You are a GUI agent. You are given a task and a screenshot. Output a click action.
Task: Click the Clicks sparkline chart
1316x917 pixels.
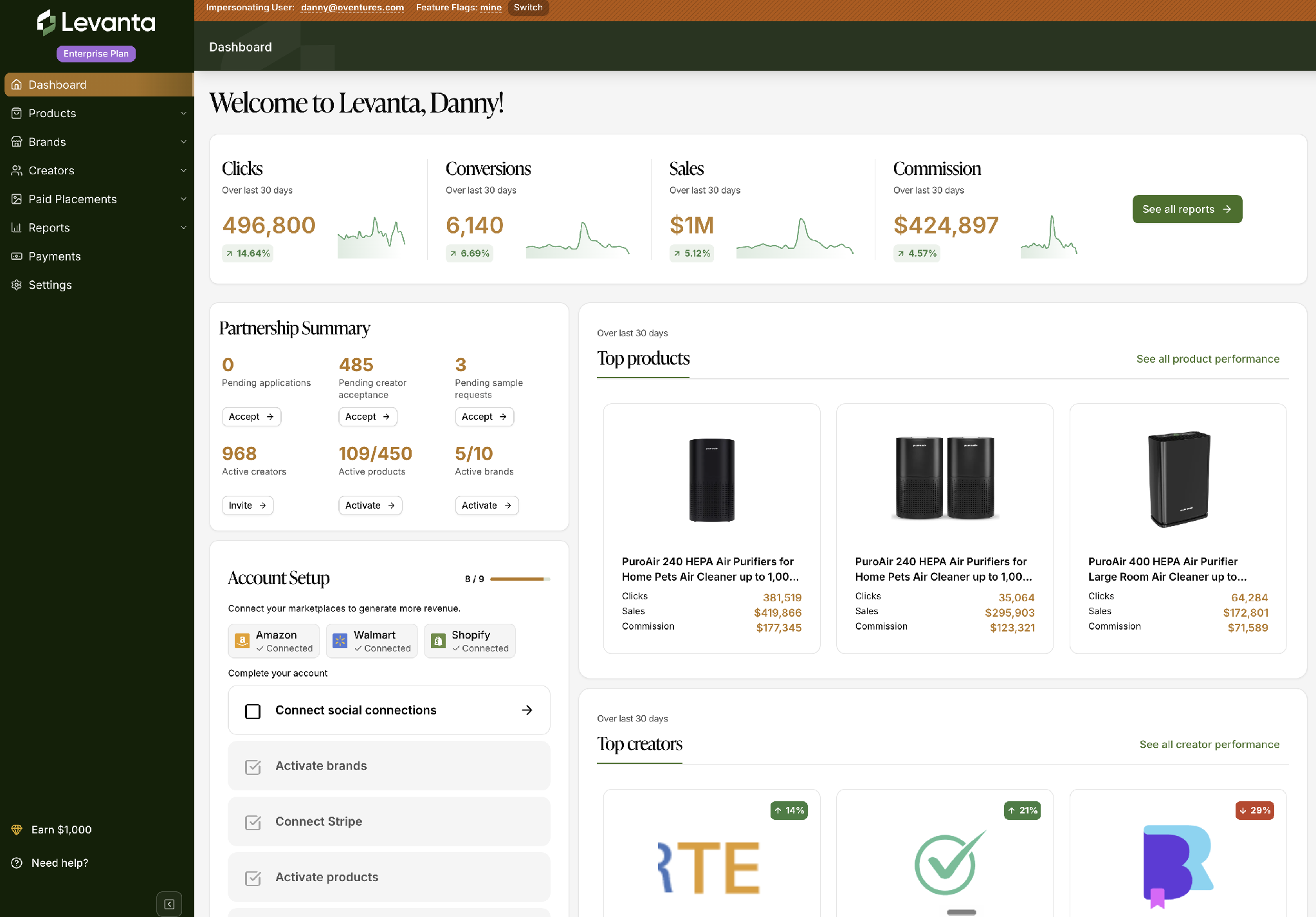pyautogui.click(x=372, y=237)
